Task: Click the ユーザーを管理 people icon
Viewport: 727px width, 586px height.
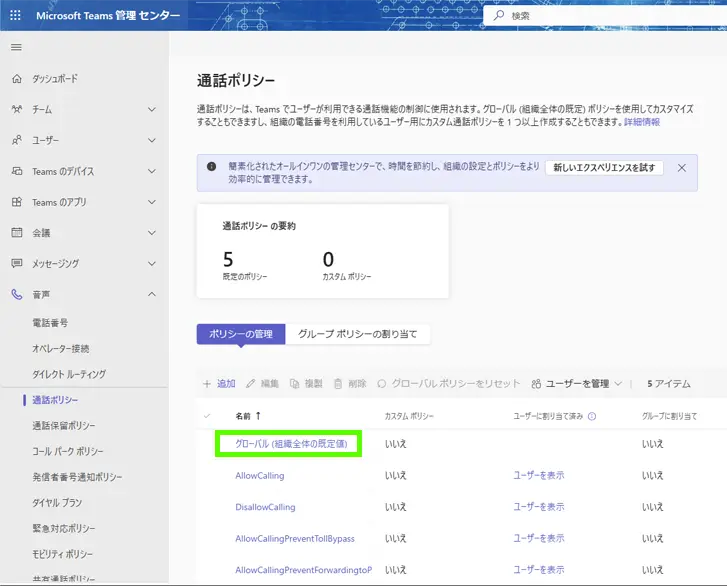Action: pyautogui.click(x=536, y=384)
